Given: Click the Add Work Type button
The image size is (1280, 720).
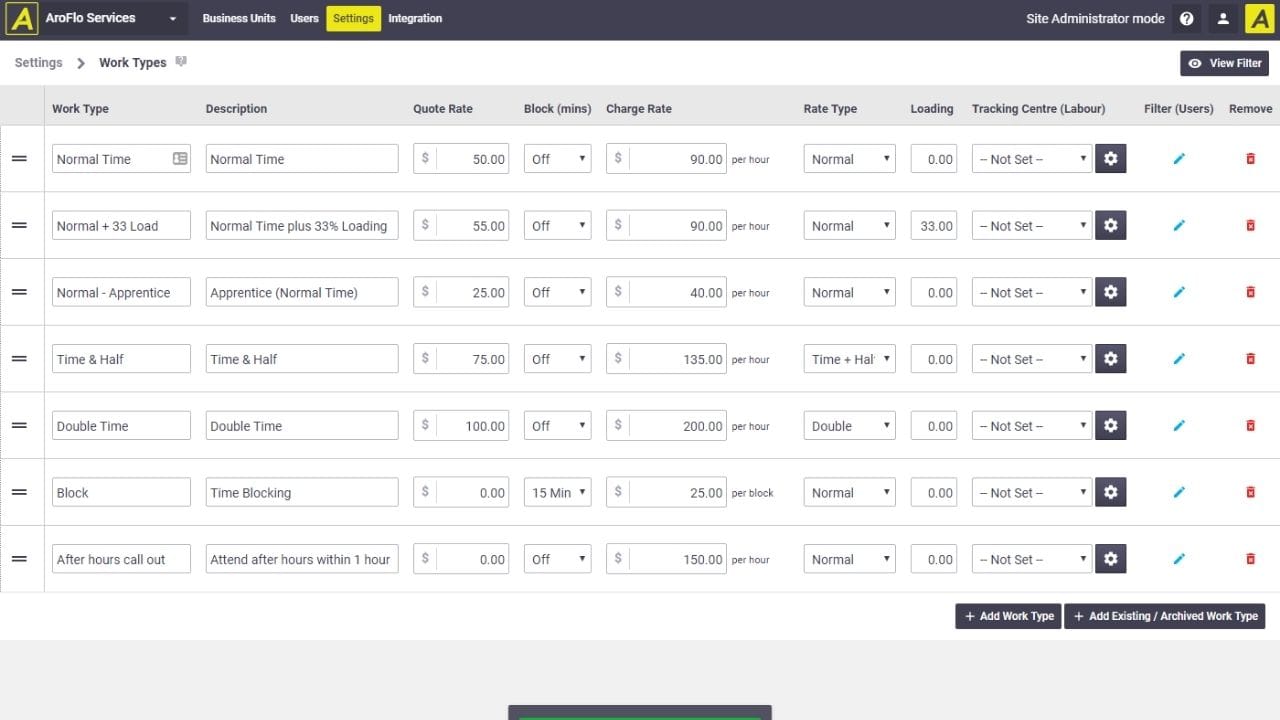Looking at the screenshot, I should point(1008,616).
